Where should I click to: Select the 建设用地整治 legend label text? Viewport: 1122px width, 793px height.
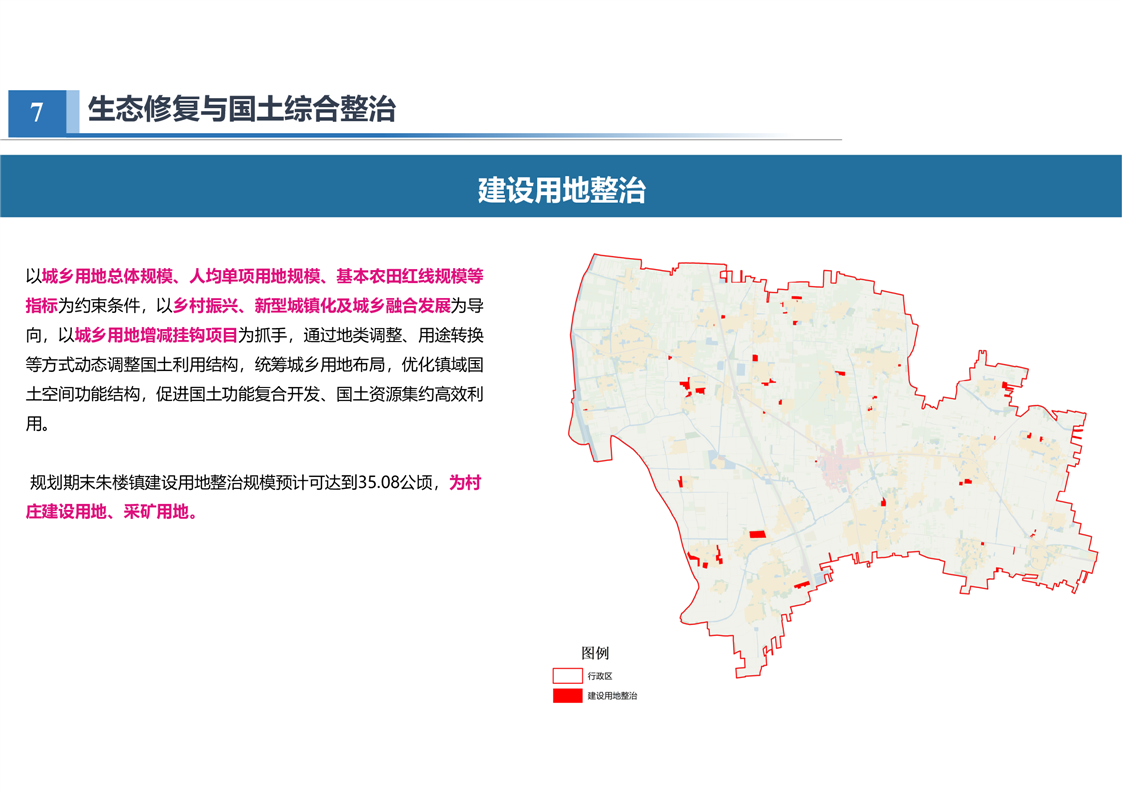(x=612, y=695)
